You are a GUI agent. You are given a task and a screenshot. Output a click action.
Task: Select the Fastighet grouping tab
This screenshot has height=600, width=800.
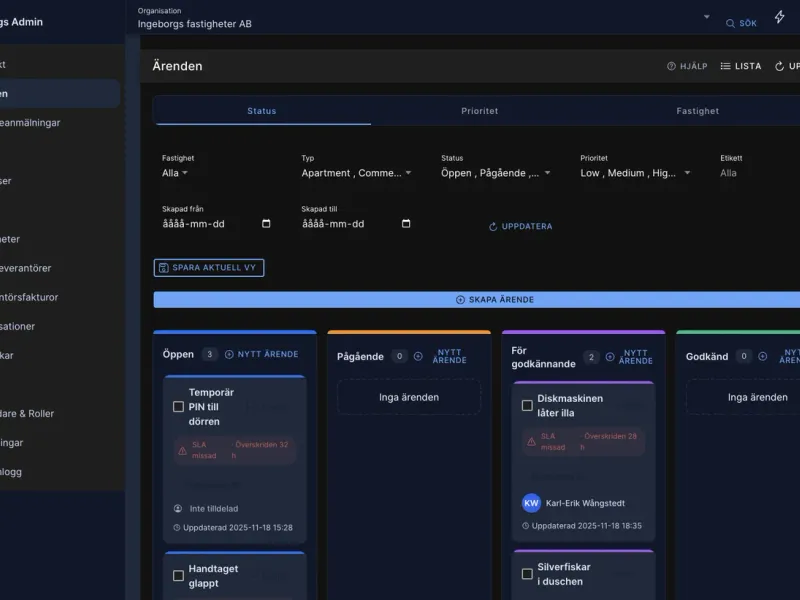pos(697,111)
